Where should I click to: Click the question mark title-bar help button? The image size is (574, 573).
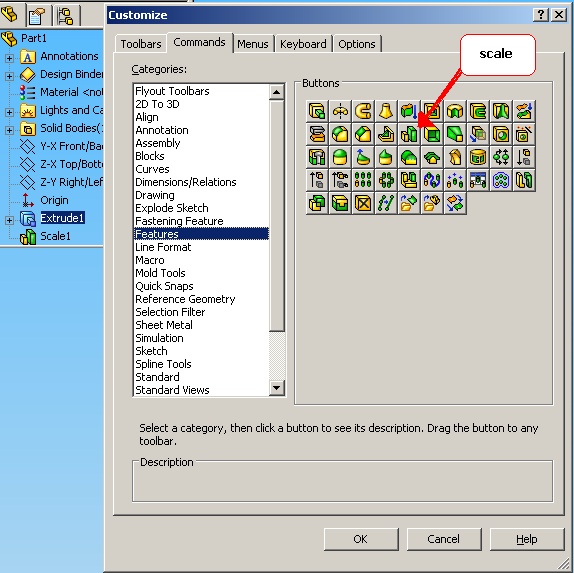pyautogui.click(x=541, y=15)
